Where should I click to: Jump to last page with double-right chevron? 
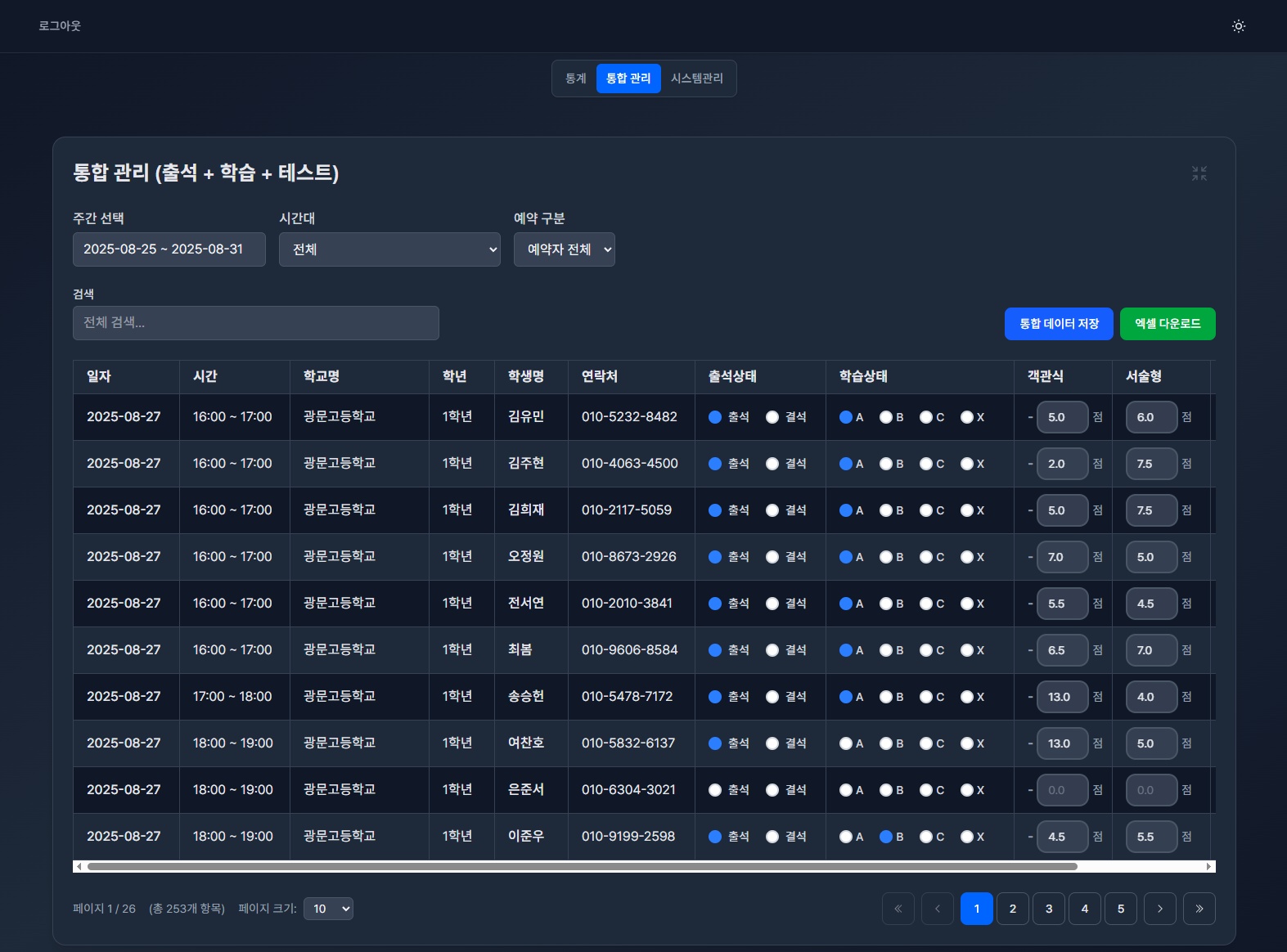(x=1199, y=909)
